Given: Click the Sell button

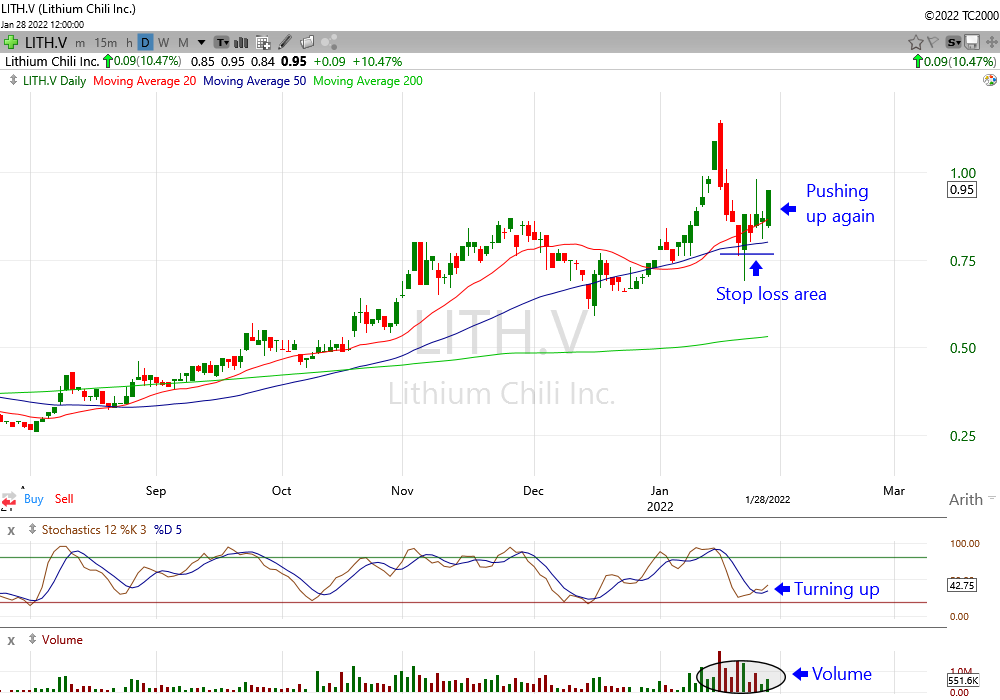Looking at the screenshot, I should tap(64, 499).
